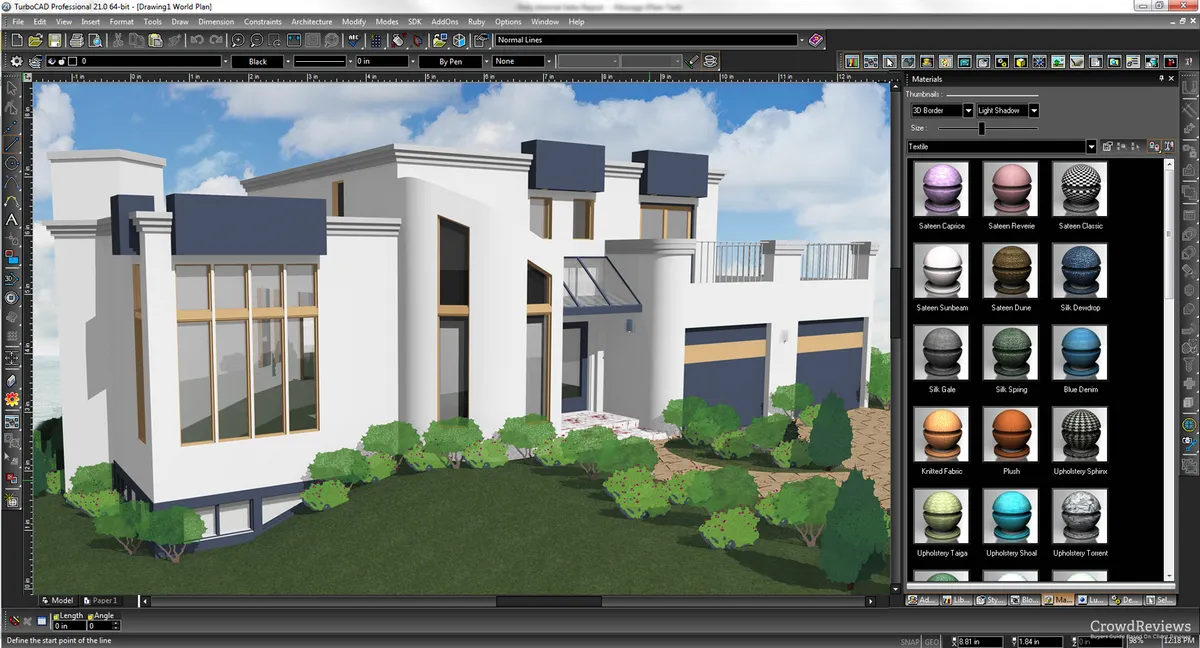Click the Undo arrow icon
This screenshot has height=648, width=1200.
point(196,40)
